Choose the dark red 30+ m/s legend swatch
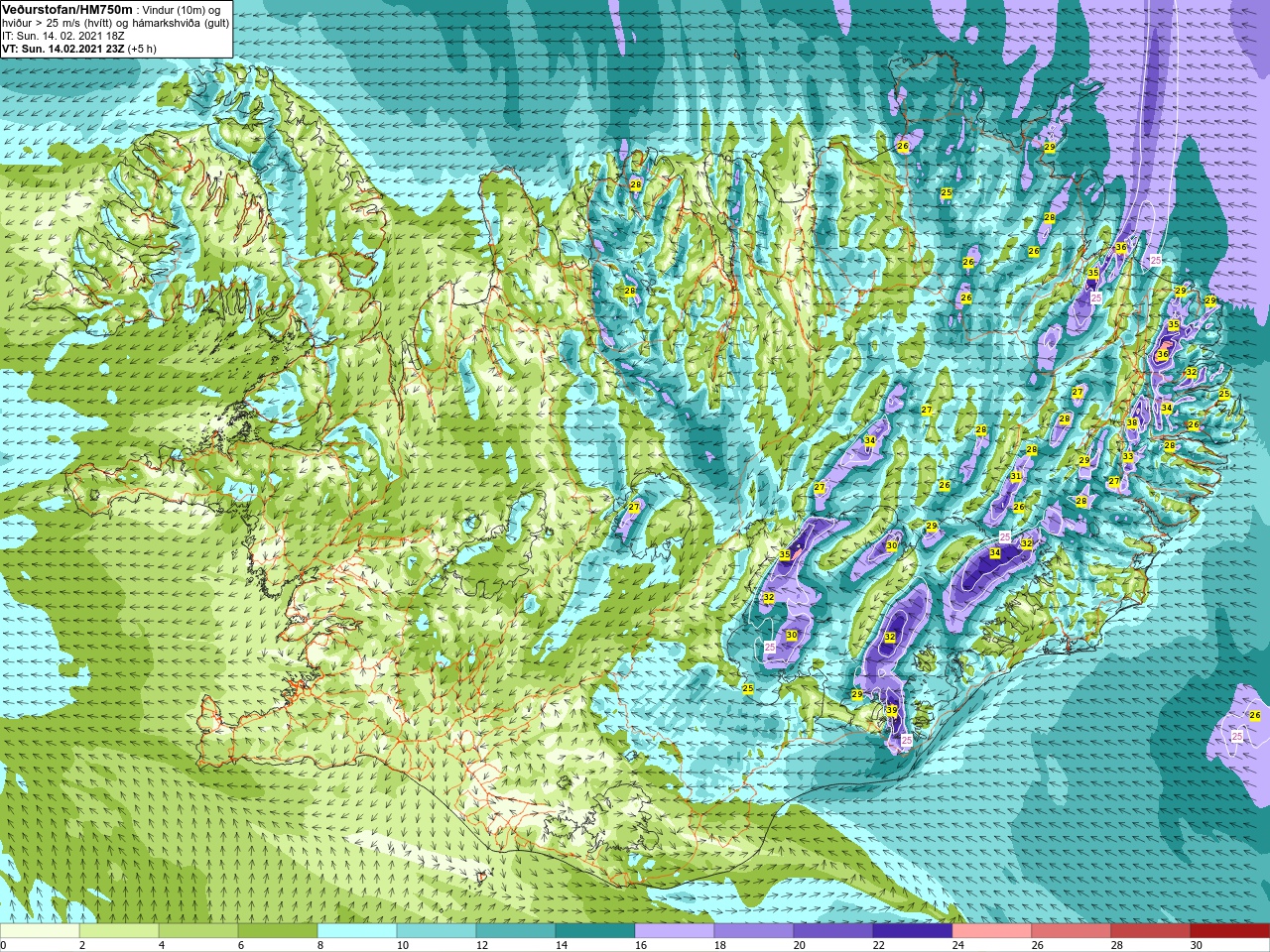1270x952 pixels. [1230, 931]
